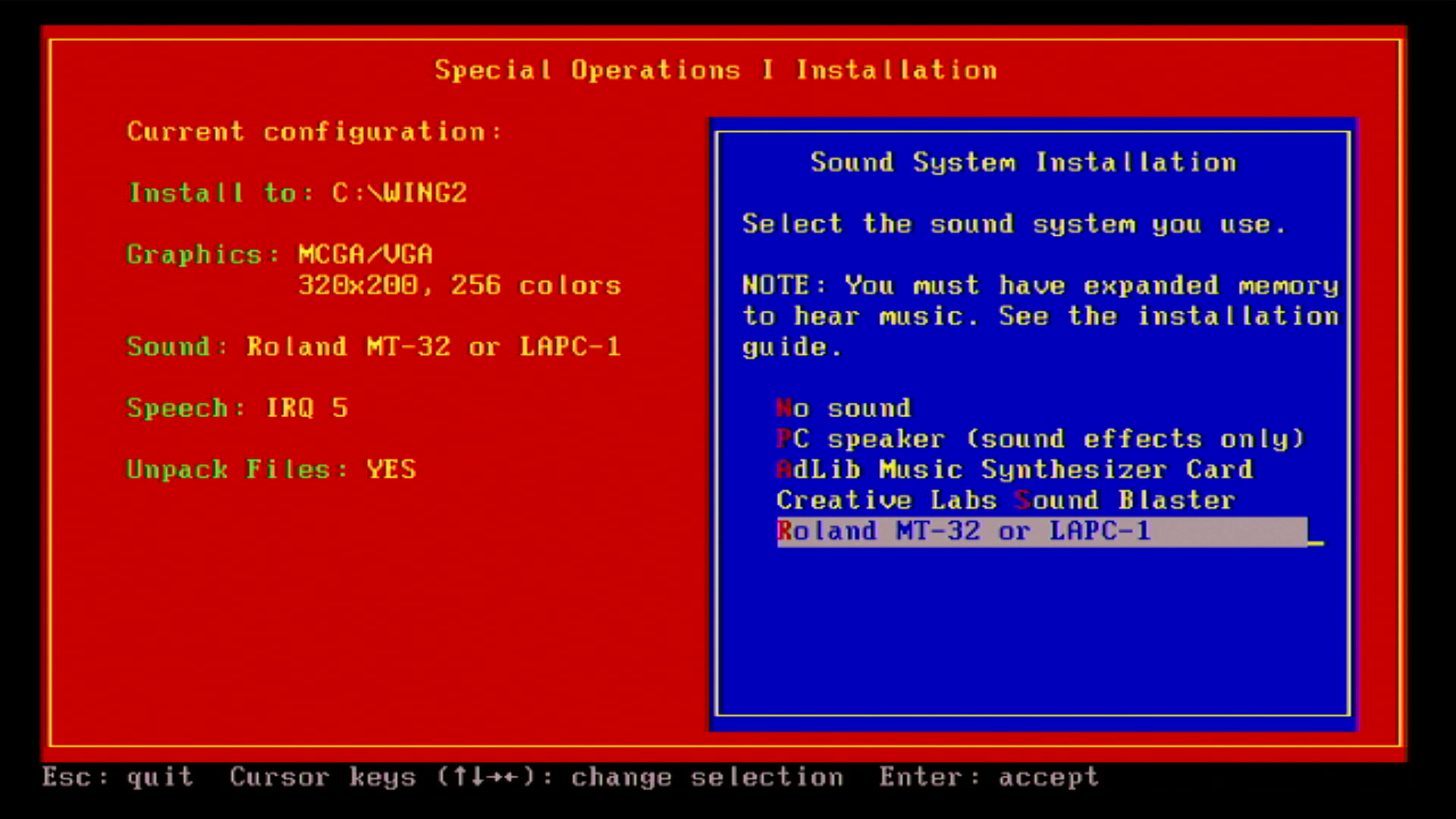Image resolution: width=1456 pixels, height=819 pixels.
Task: Click the Install to C:\WING2 line
Action: [x=297, y=193]
